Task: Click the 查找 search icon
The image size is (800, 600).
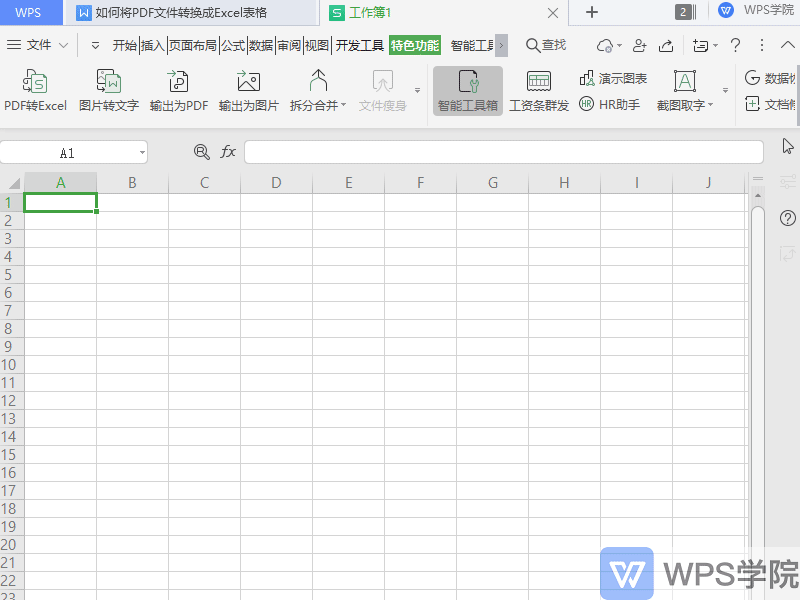Action: [546, 45]
